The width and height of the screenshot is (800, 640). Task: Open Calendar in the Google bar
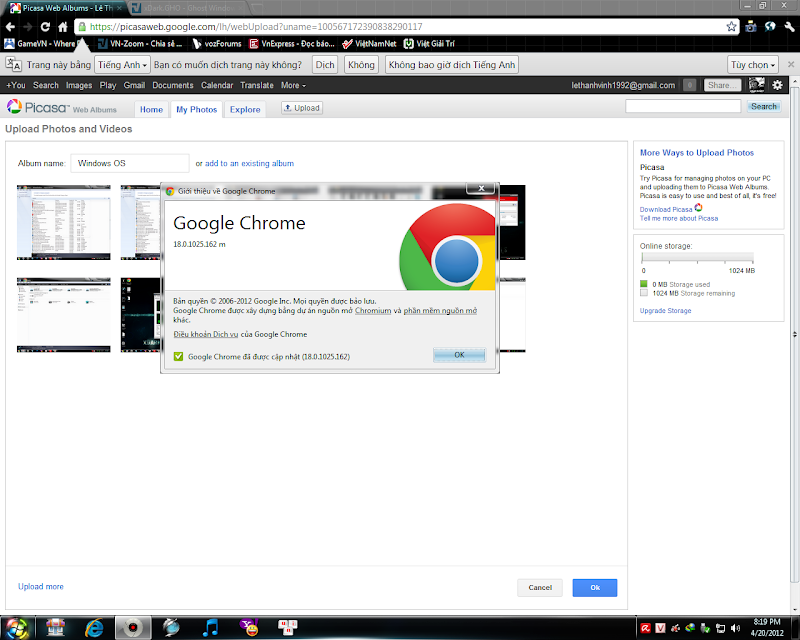(x=217, y=85)
